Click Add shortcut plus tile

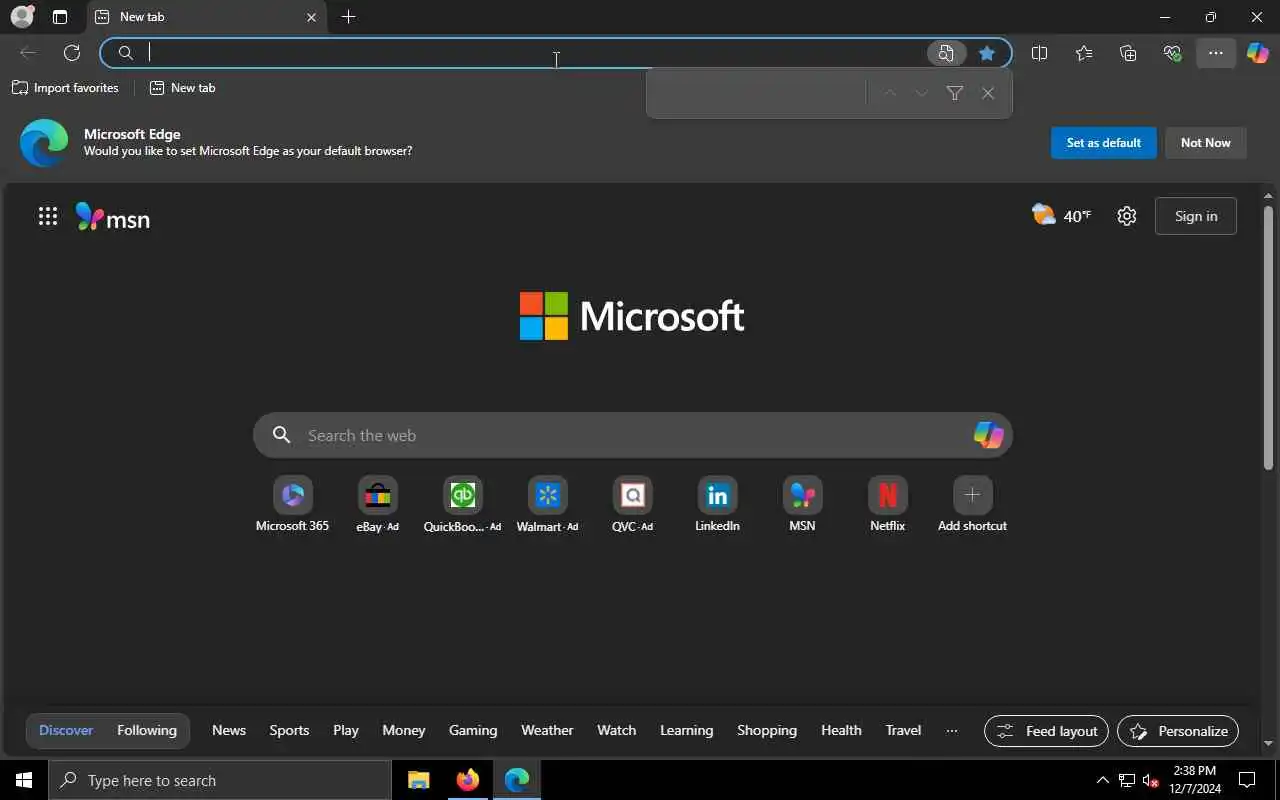(x=972, y=504)
